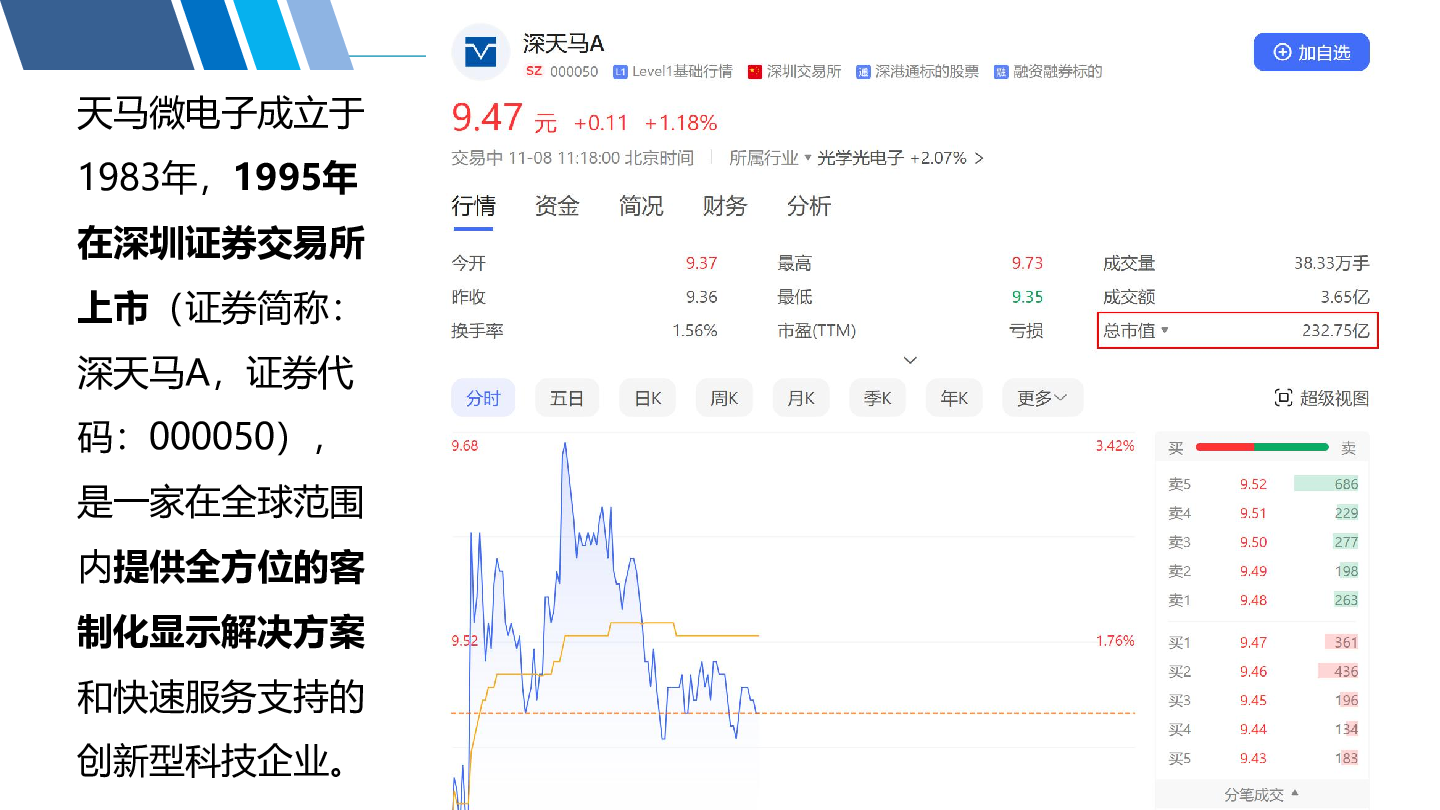Click the 深天马A company logo icon
Screen dimensions: 1440x810
pyautogui.click(x=481, y=52)
